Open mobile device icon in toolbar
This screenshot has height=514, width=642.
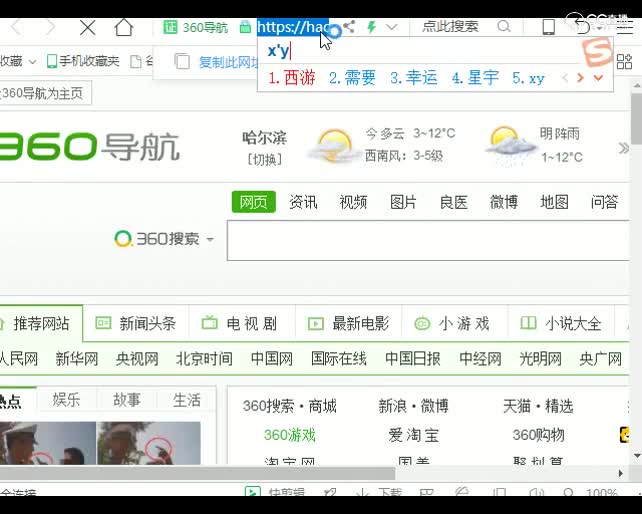[x=548, y=27]
